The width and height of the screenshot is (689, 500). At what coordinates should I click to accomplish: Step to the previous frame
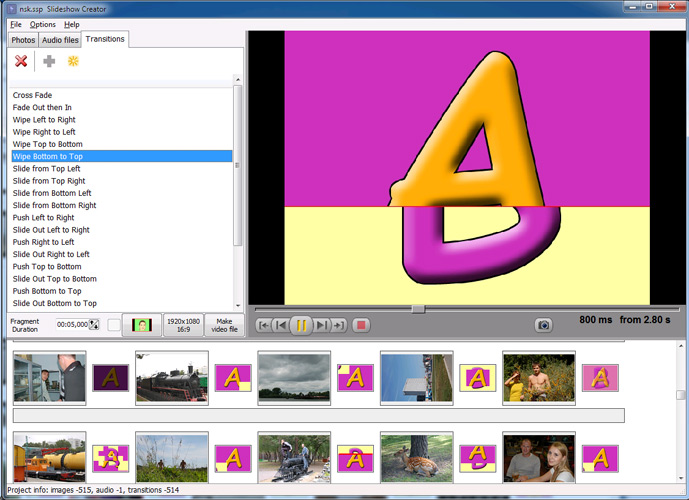tap(281, 325)
